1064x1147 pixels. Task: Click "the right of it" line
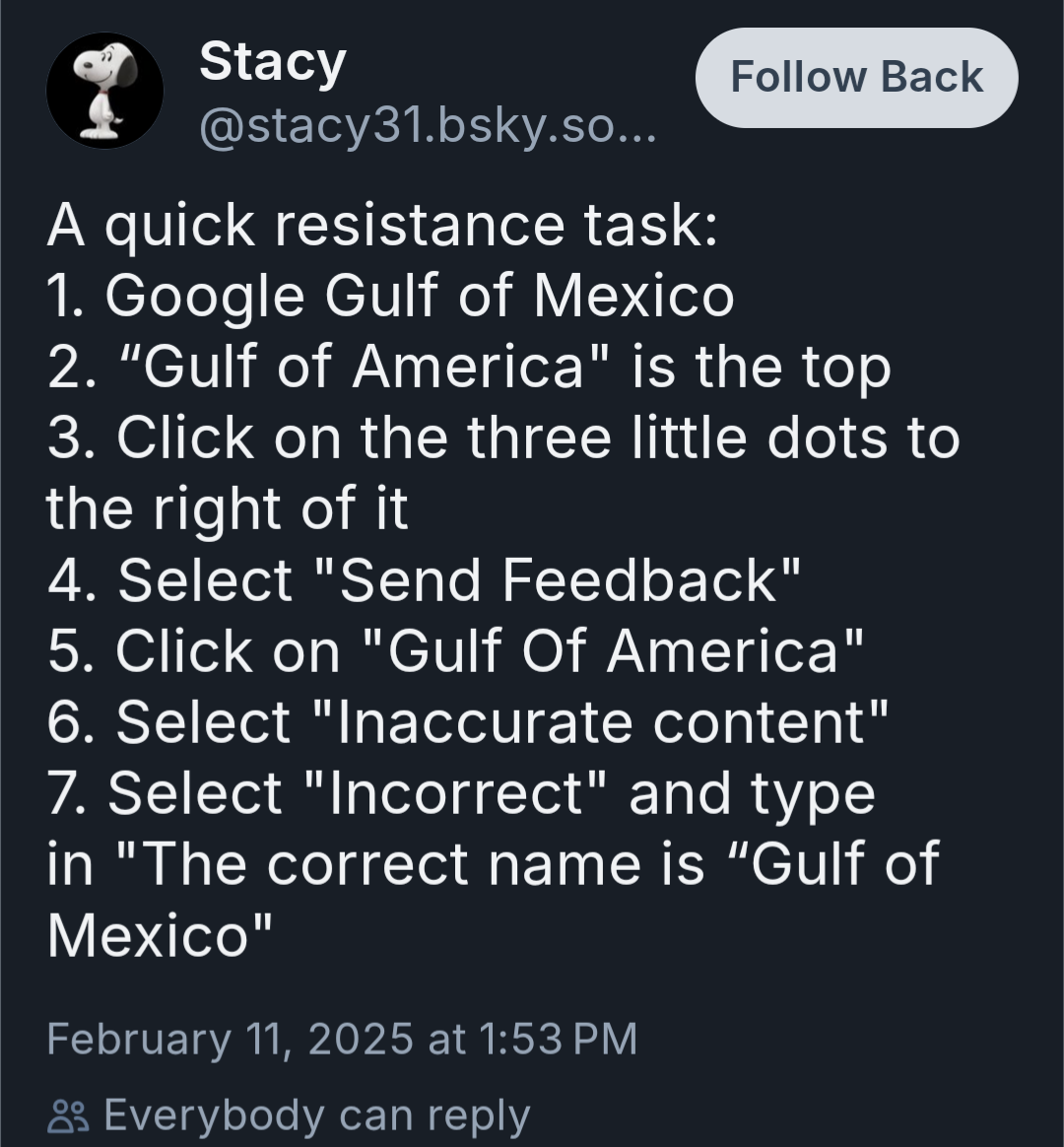click(x=227, y=509)
